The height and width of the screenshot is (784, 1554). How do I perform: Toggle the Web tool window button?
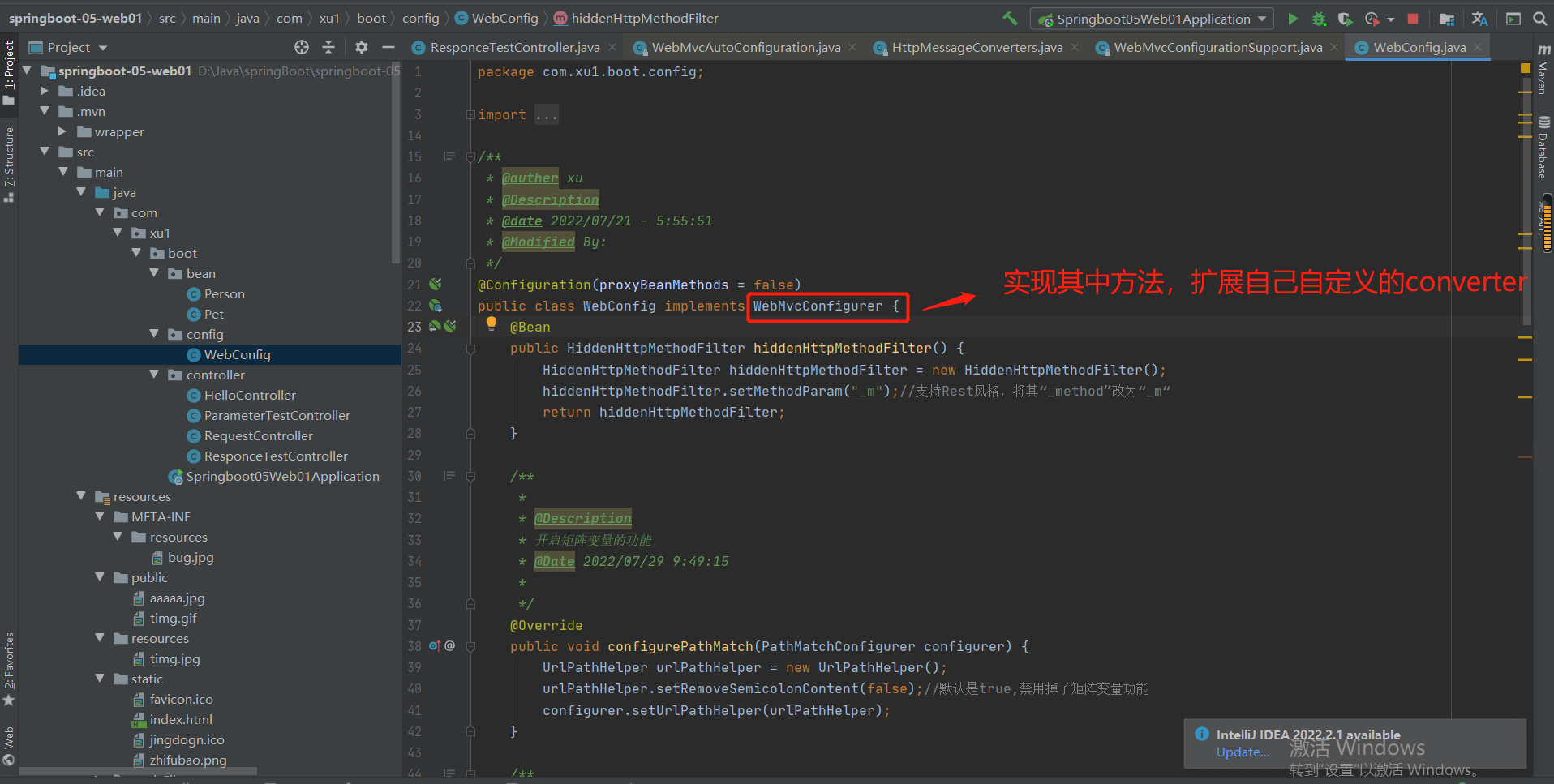[x=9, y=746]
